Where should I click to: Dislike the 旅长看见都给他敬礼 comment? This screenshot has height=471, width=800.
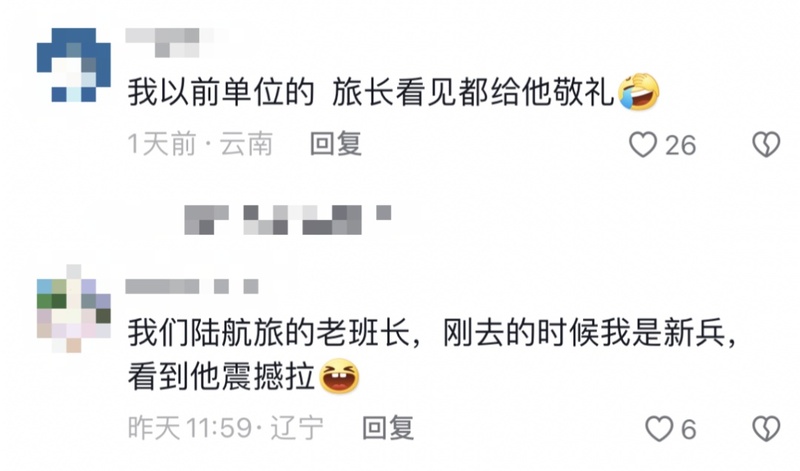click(x=766, y=144)
